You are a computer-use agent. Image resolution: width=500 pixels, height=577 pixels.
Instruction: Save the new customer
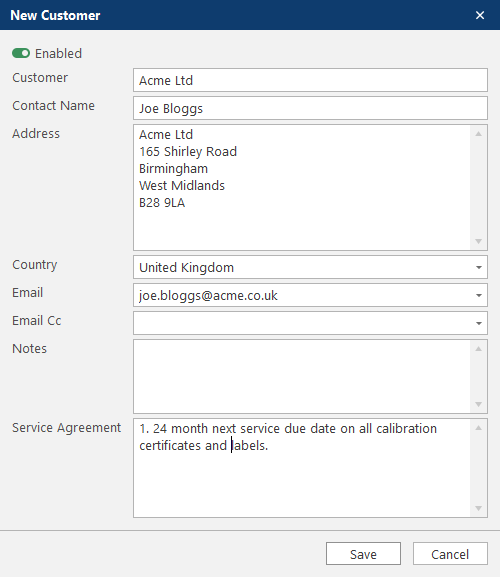[x=363, y=554]
